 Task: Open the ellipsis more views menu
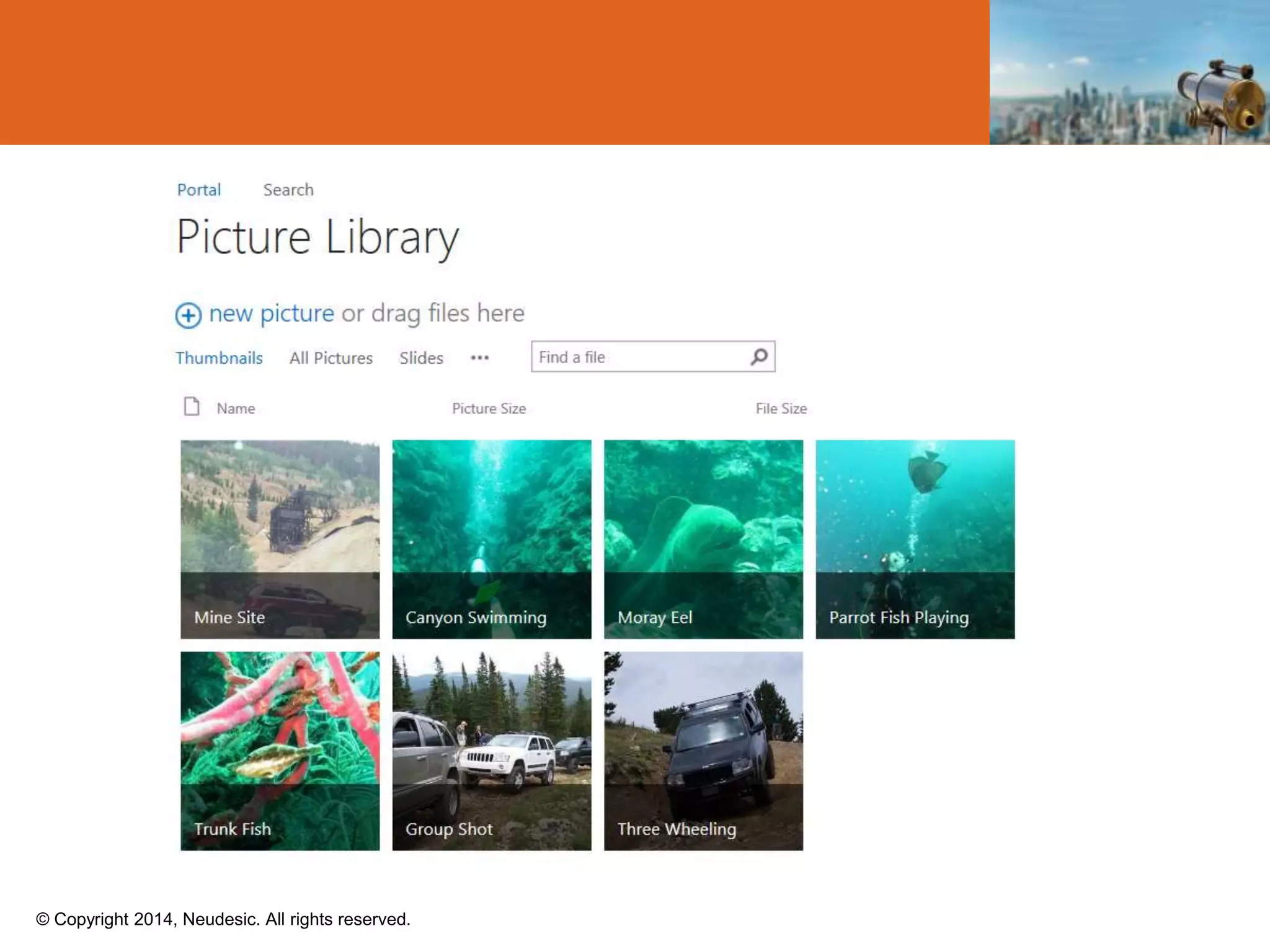(x=479, y=358)
